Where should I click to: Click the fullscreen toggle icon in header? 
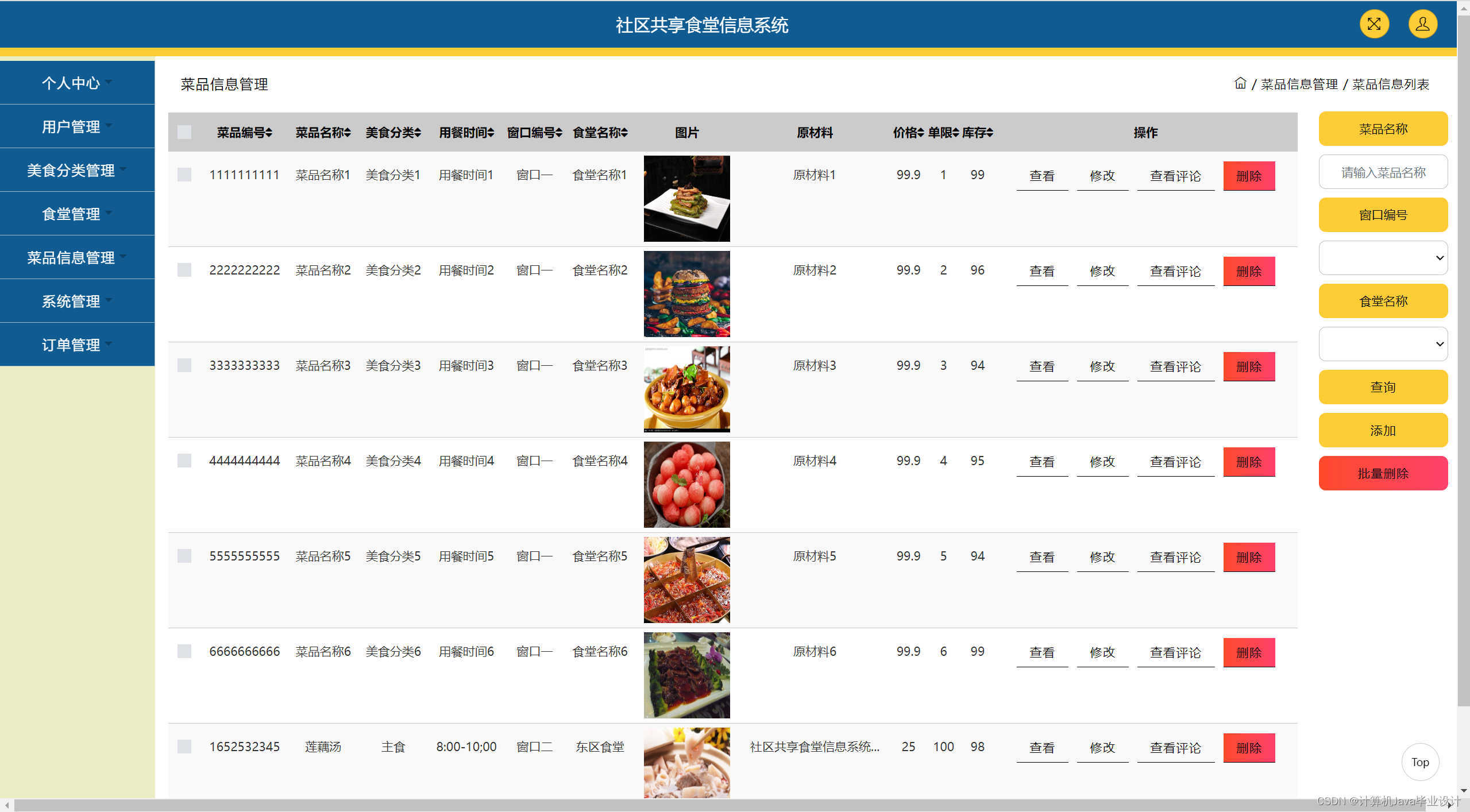coord(1373,24)
